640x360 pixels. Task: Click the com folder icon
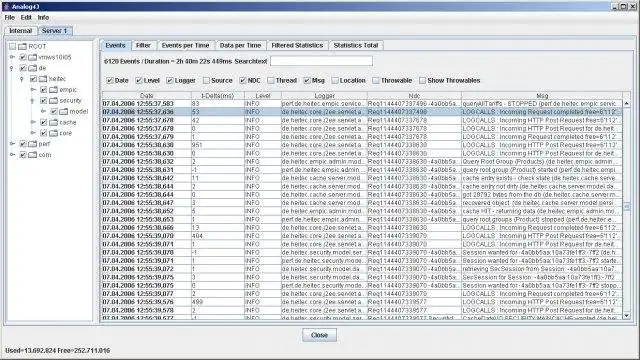(33, 155)
